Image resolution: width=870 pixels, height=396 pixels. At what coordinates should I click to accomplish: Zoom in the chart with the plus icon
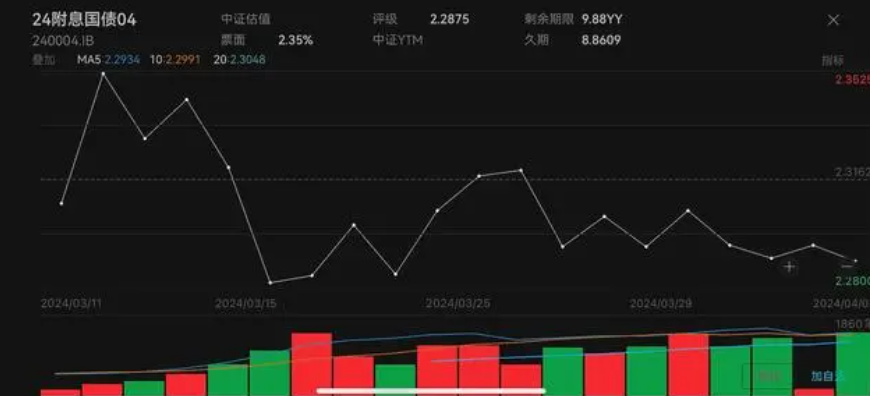click(789, 267)
